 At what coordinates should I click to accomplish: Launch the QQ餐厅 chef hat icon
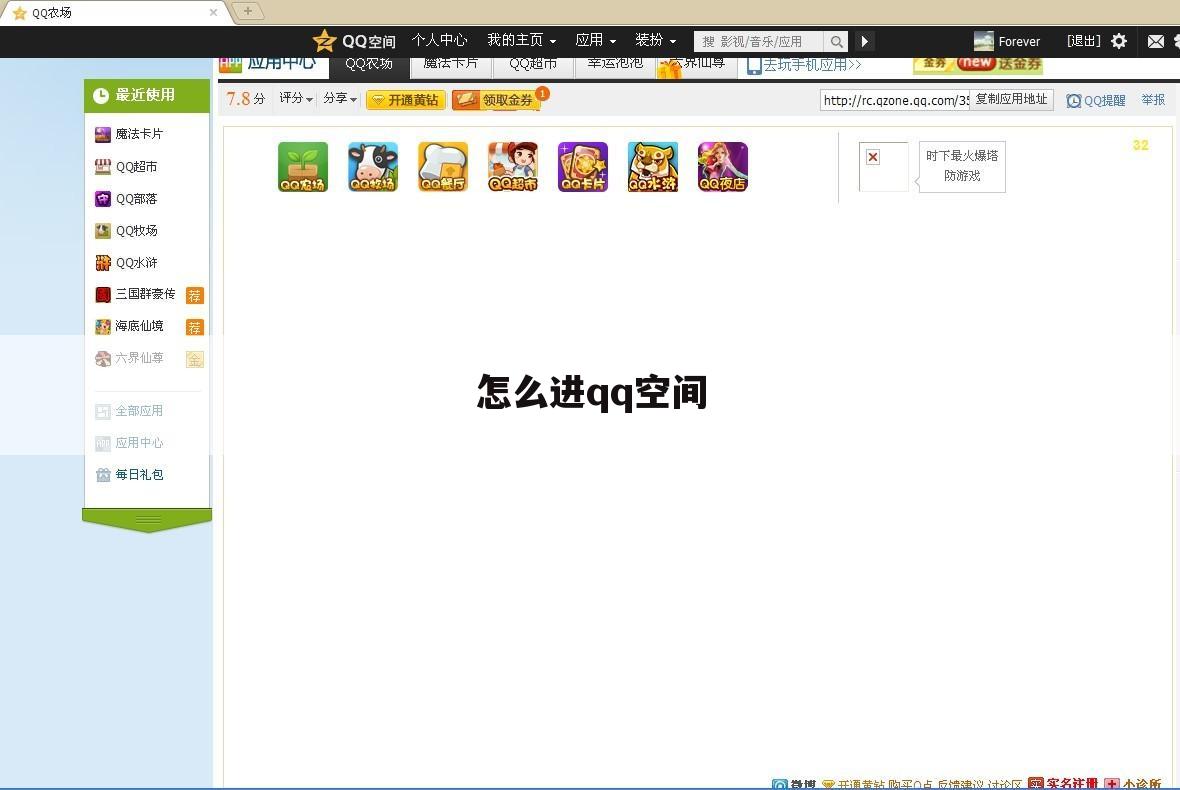(442, 166)
